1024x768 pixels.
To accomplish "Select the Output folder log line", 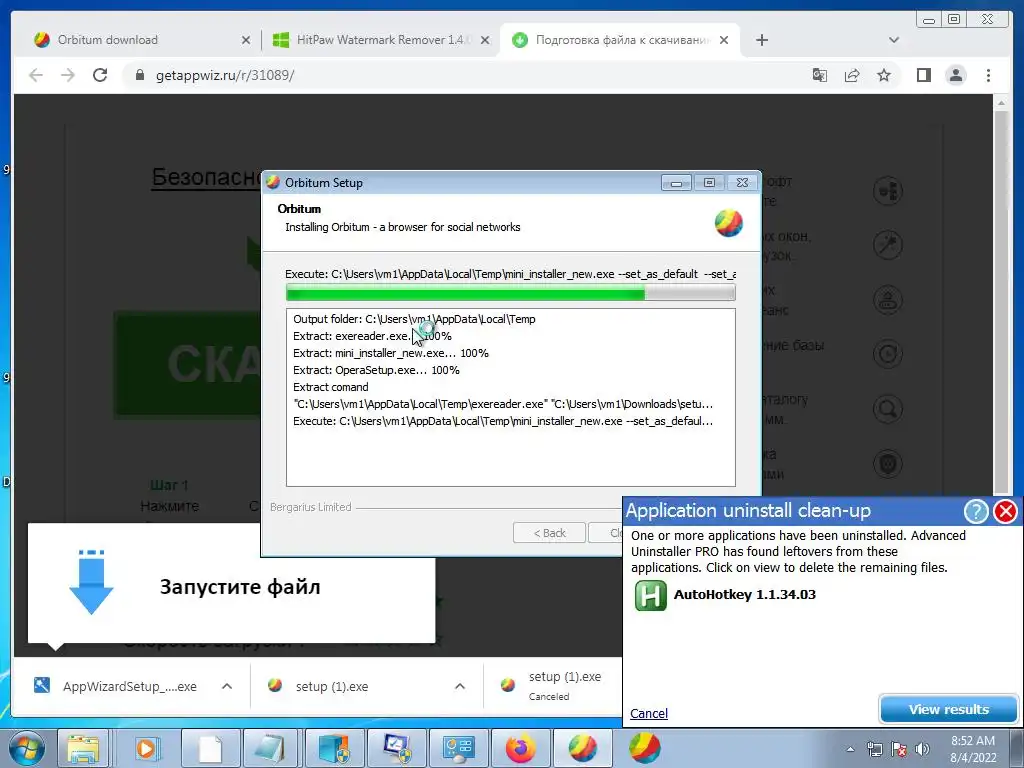I will 414,319.
